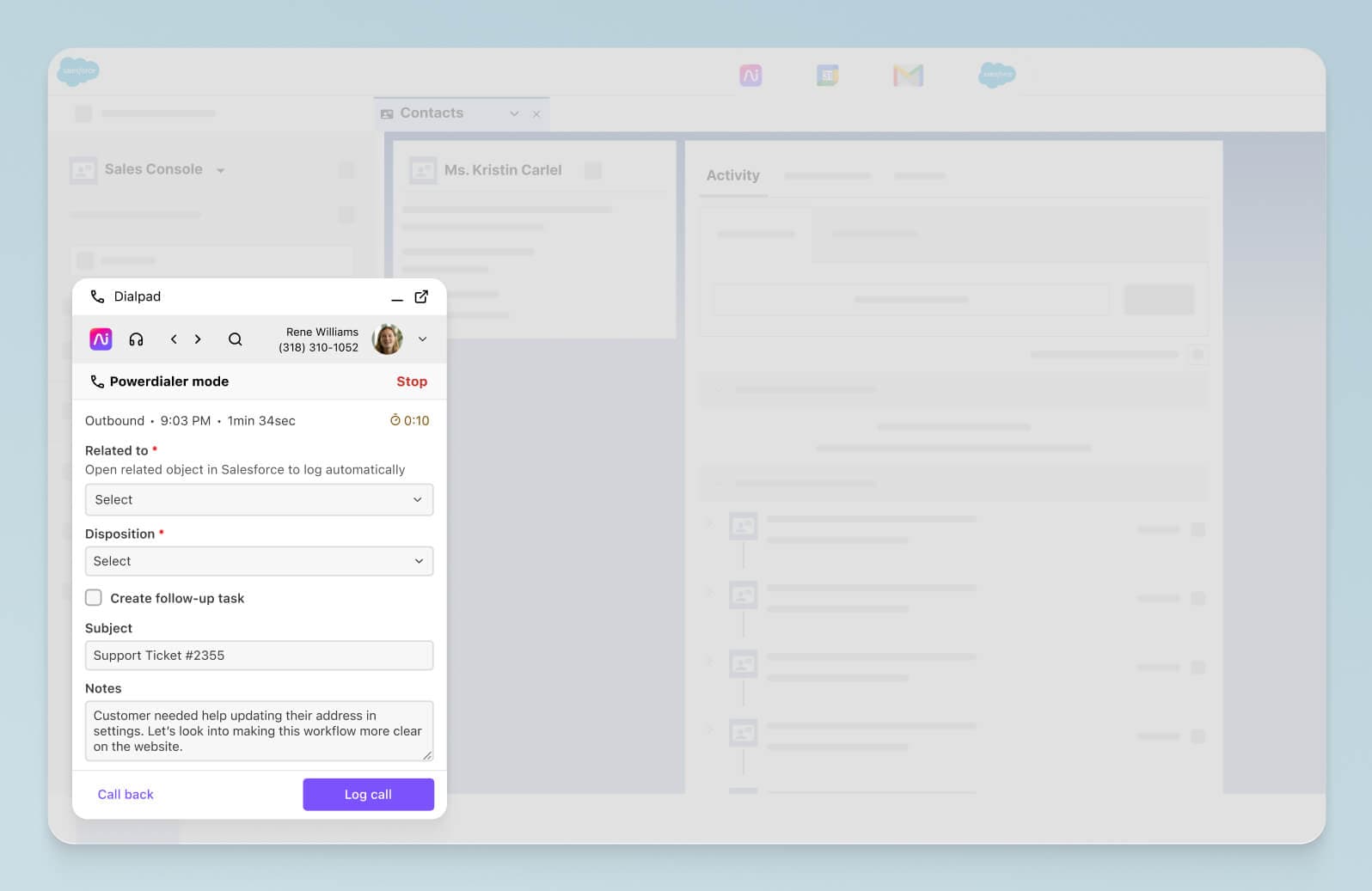
Task: Go to previous contact with left arrow
Action: (x=174, y=339)
